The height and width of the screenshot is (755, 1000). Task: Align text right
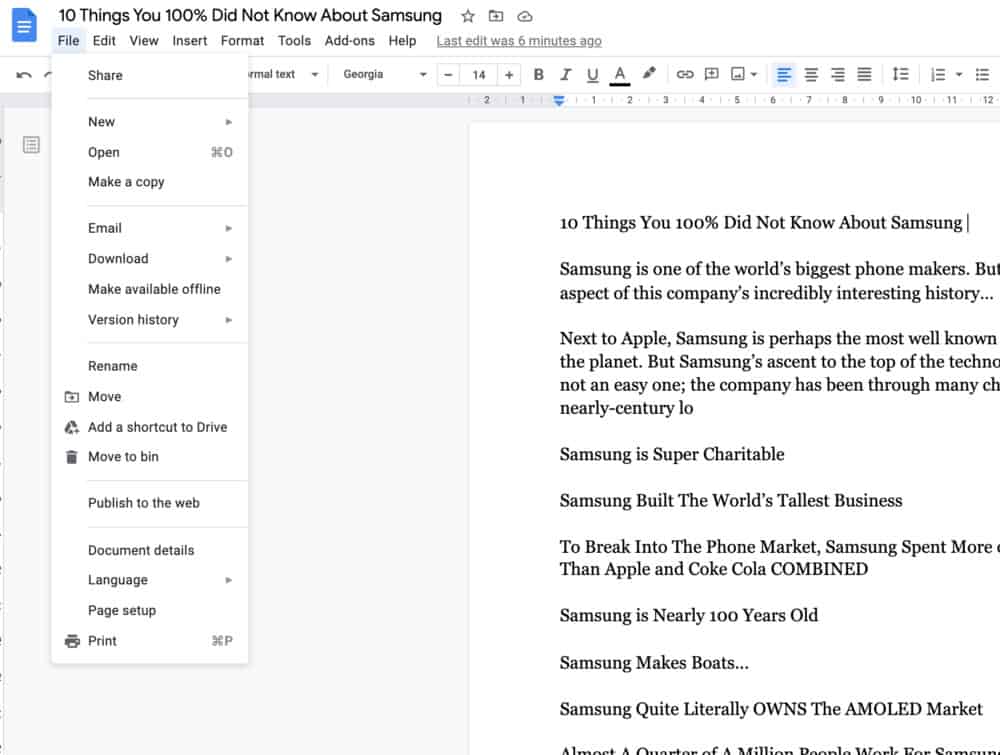(x=837, y=75)
